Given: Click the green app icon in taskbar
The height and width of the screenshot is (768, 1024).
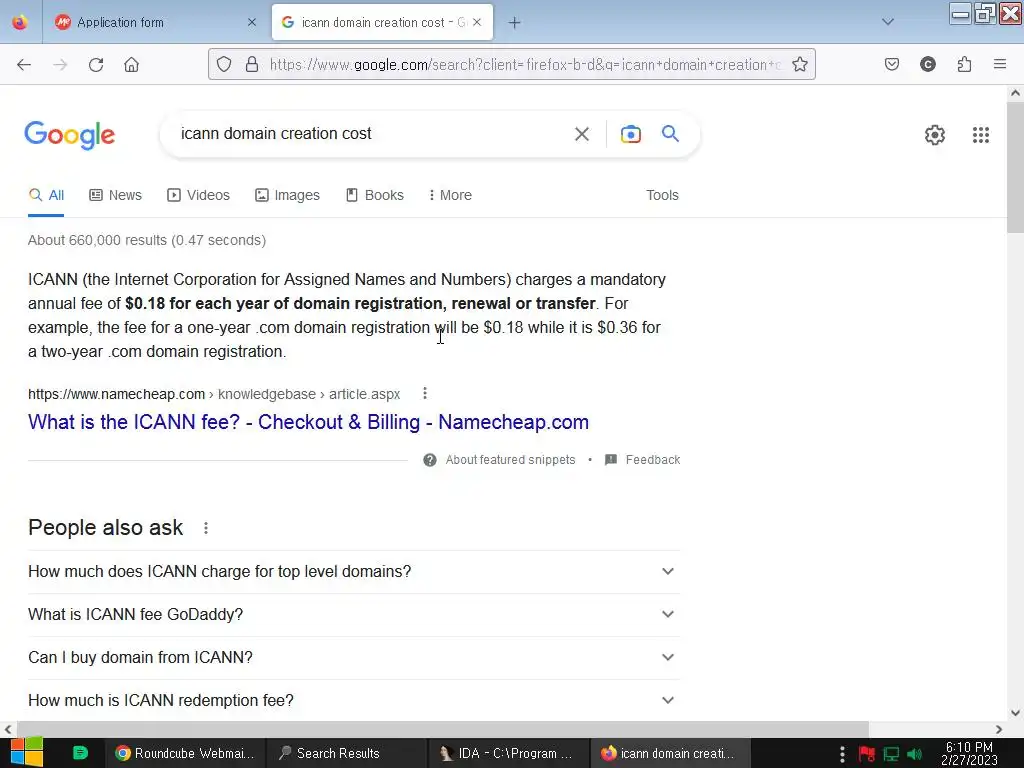Looking at the screenshot, I should coord(80,753).
